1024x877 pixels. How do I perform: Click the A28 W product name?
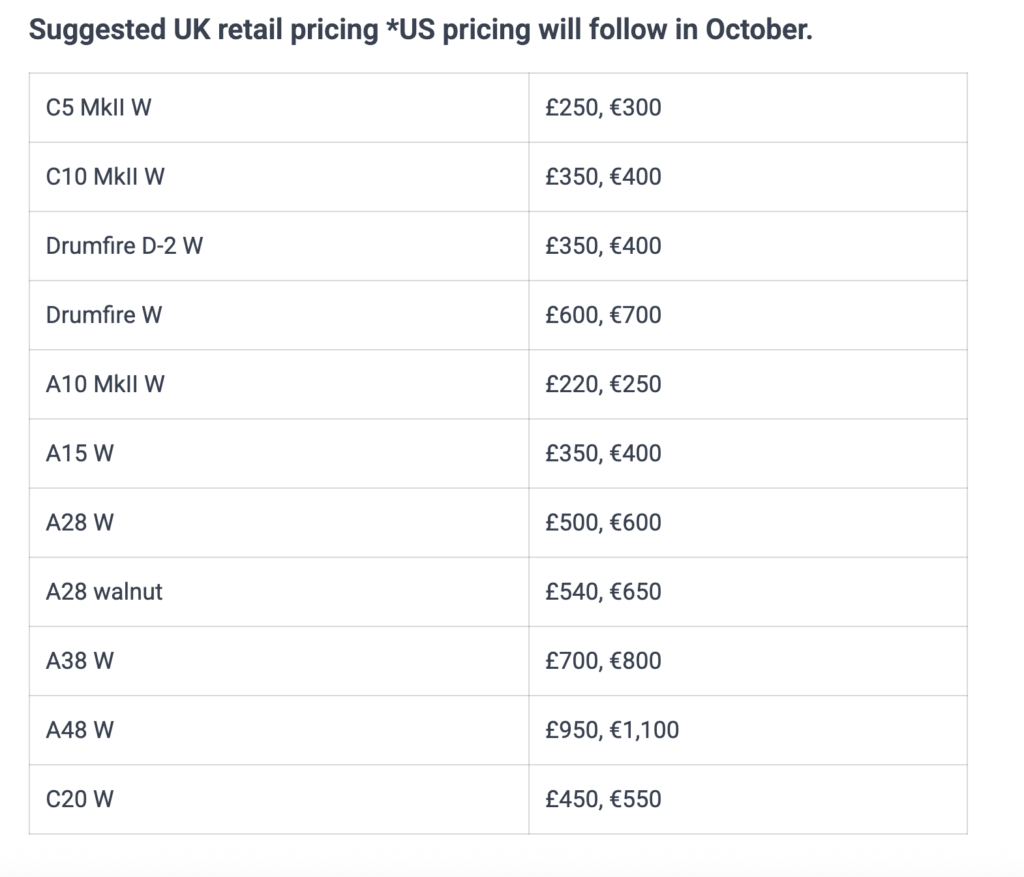coord(80,522)
